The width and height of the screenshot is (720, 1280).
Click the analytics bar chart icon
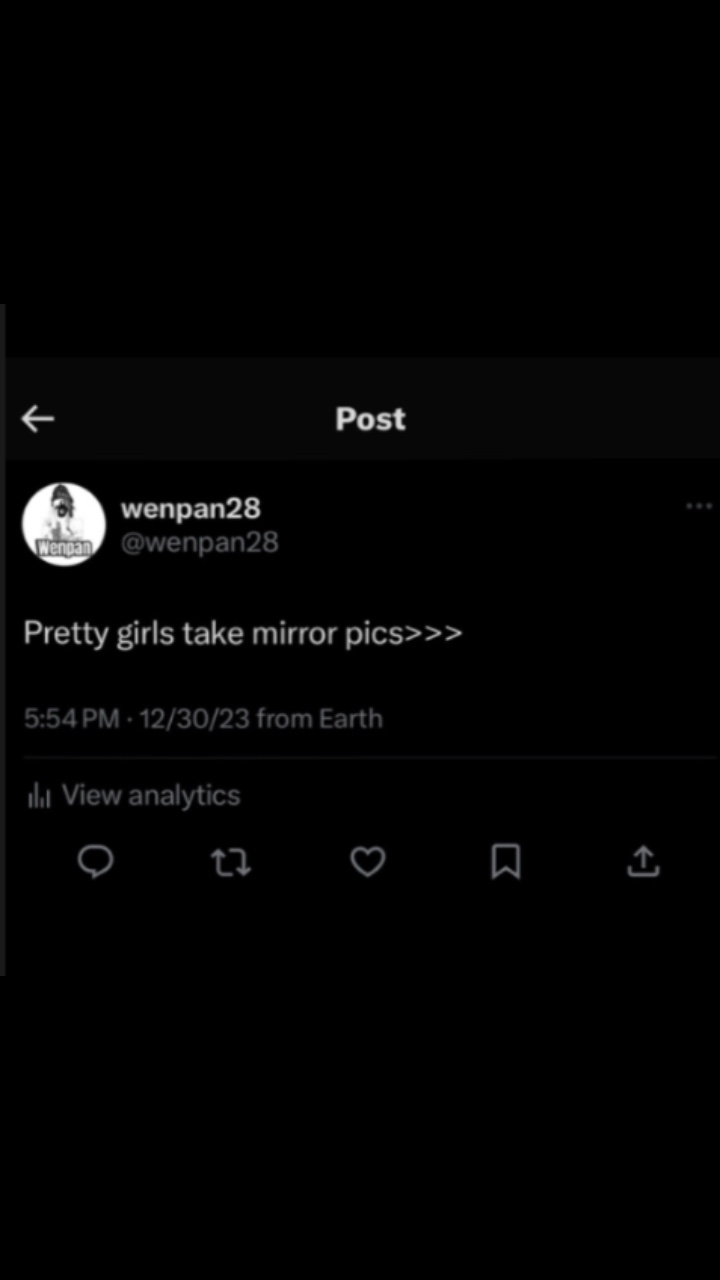pos(39,796)
